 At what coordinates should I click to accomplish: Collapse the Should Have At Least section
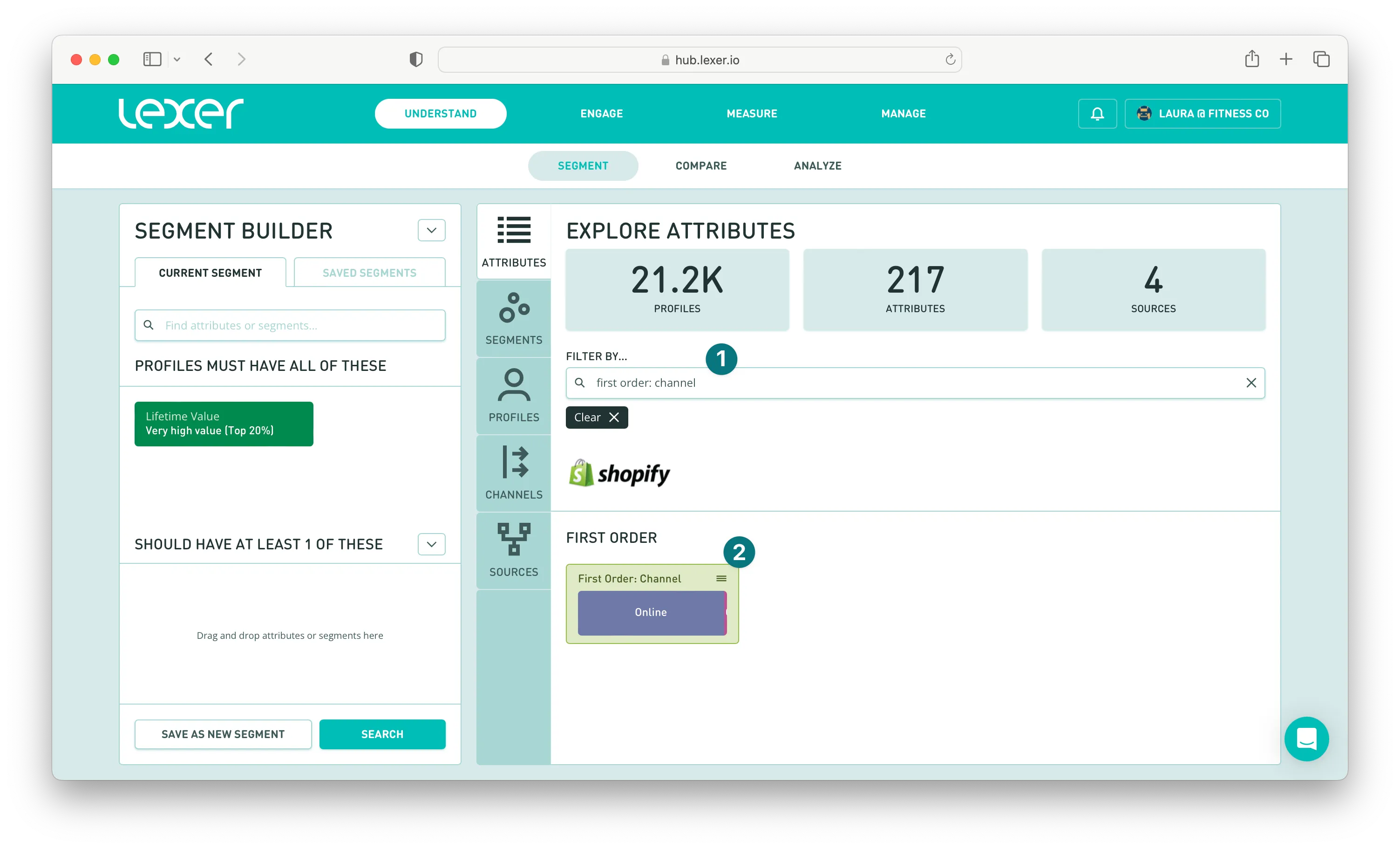point(431,544)
